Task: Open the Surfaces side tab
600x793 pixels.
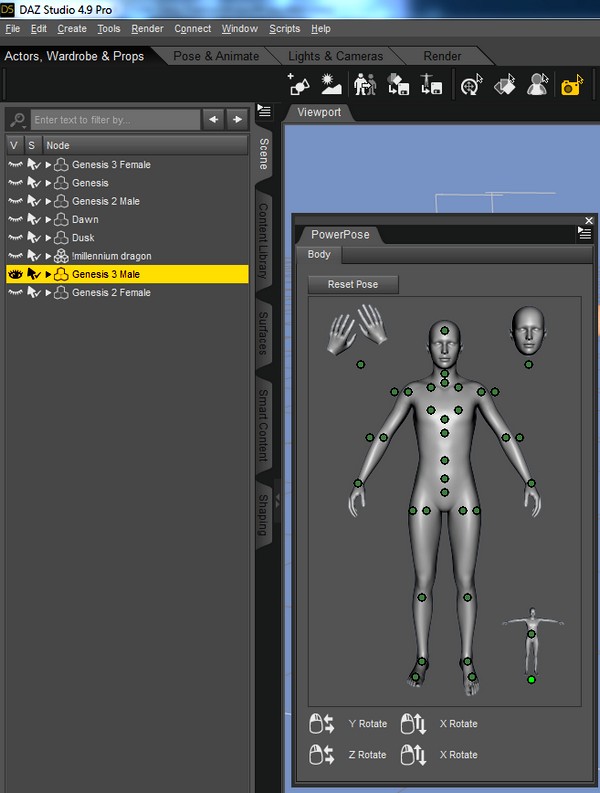Action: pos(264,333)
